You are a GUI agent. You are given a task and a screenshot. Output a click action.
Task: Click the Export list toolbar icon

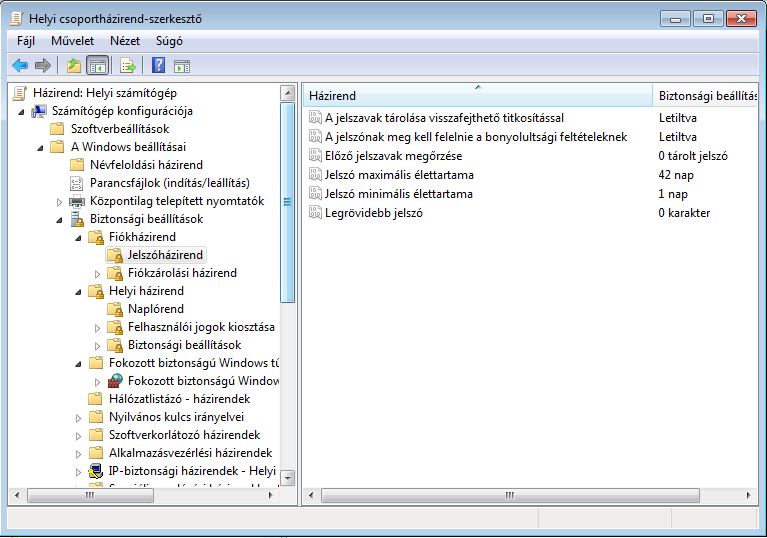[128, 65]
